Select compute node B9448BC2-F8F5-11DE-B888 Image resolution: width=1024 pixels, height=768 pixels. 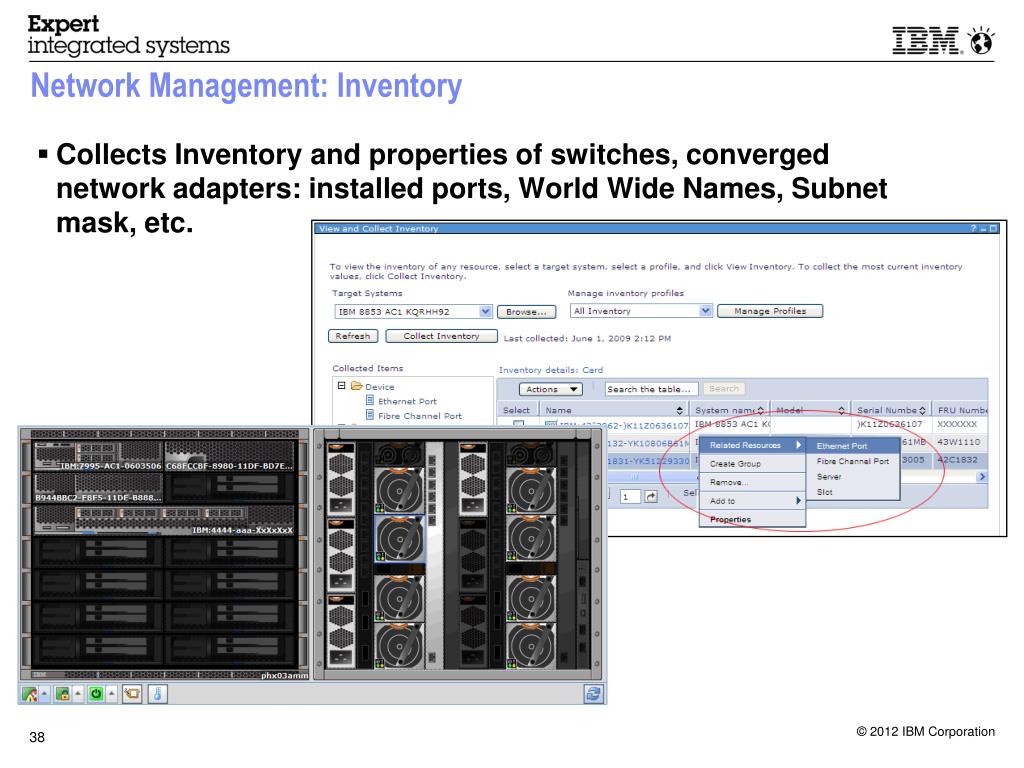coord(97,488)
